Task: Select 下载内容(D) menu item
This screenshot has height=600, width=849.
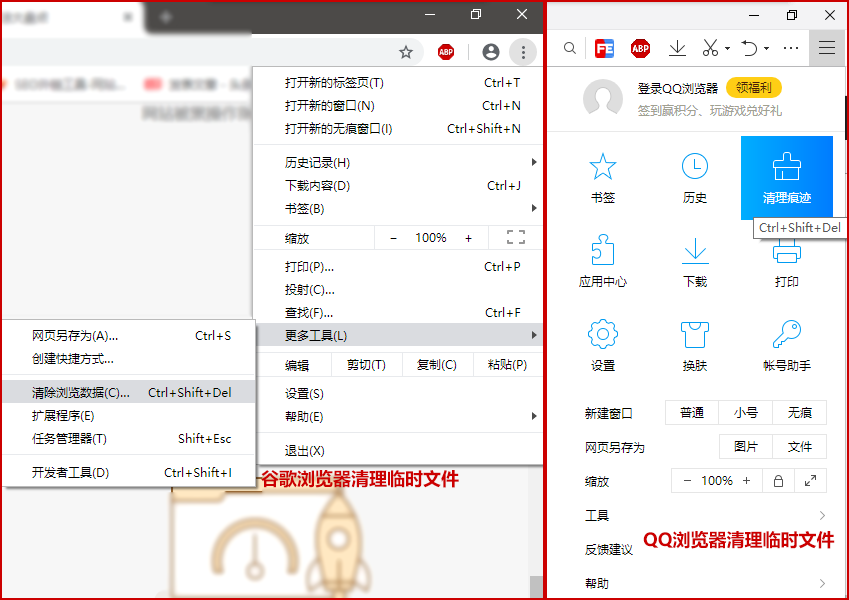Action: (x=398, y=186)
